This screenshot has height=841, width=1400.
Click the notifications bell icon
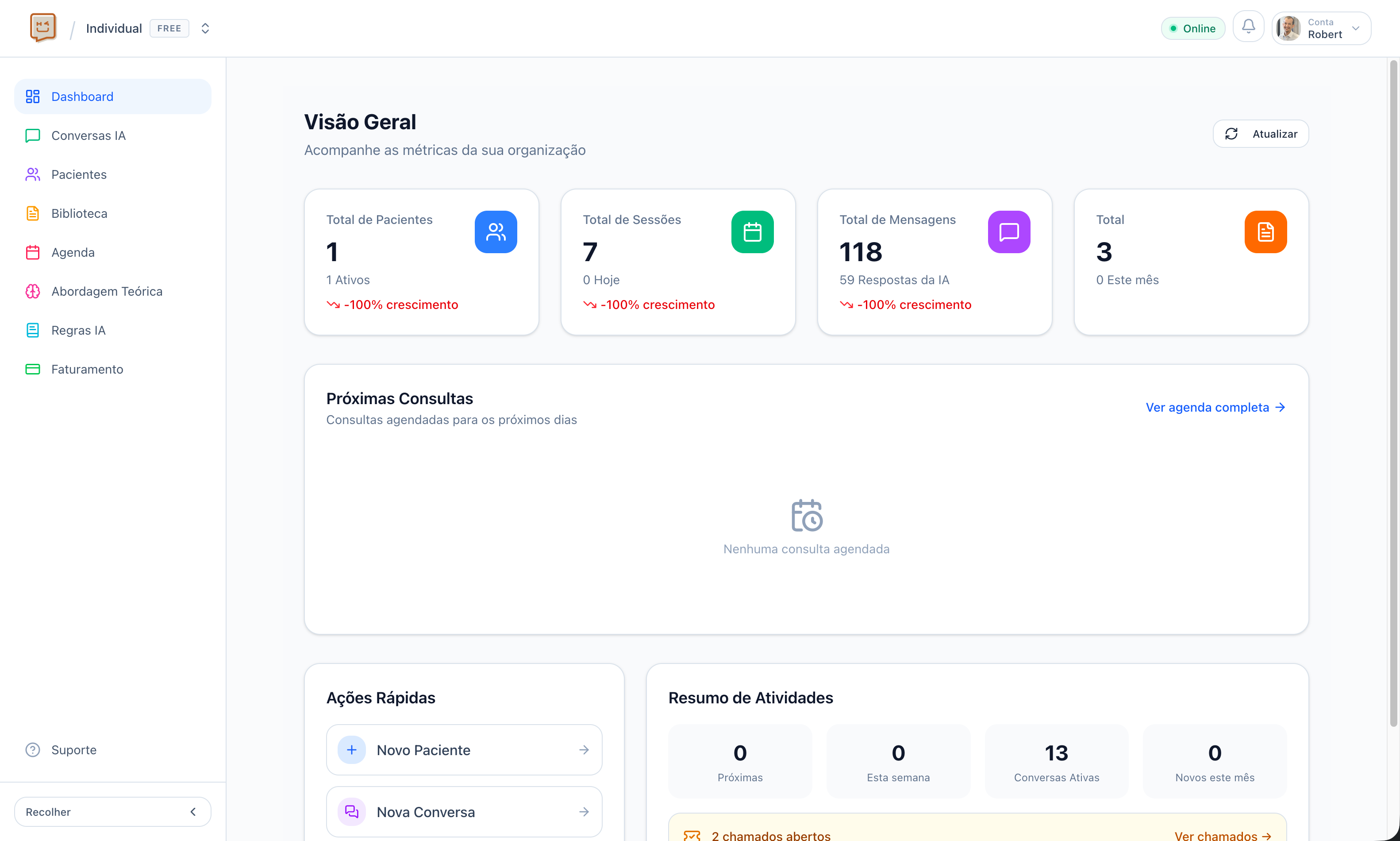1248,27
